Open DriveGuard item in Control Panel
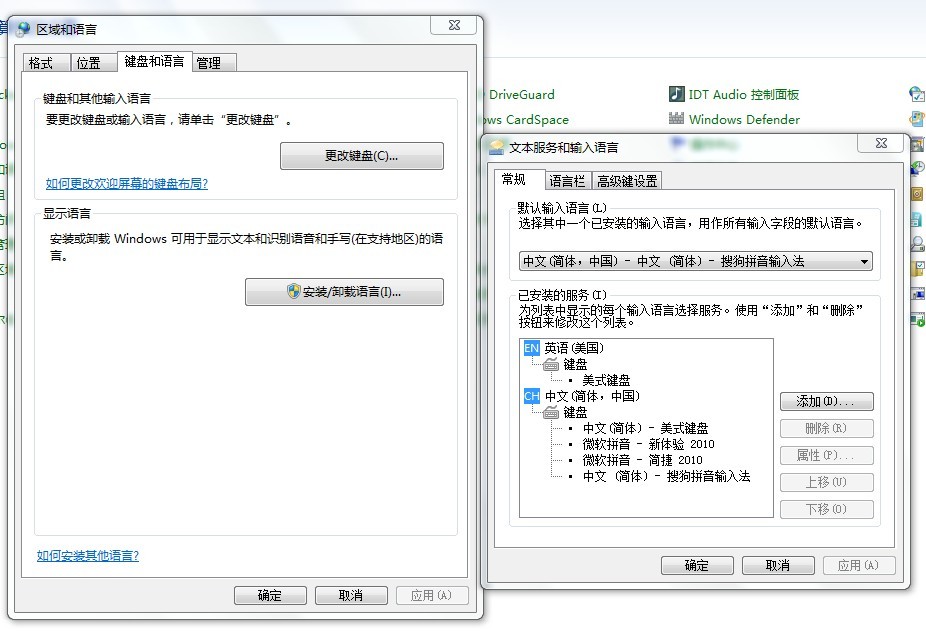The height and width of the screenshot is (634, 926). [521, 94]
